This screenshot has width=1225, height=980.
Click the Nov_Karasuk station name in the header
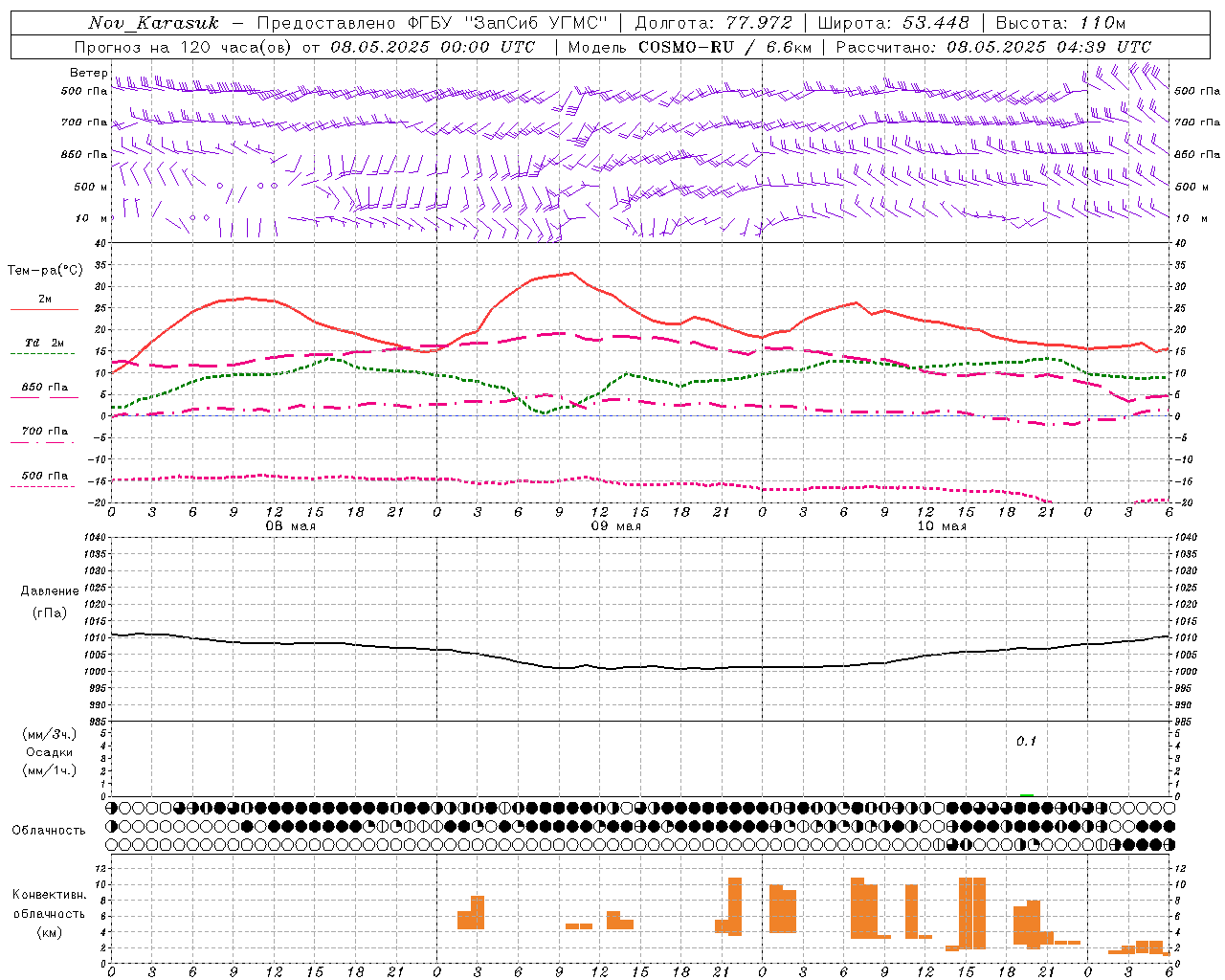point(153,23)
